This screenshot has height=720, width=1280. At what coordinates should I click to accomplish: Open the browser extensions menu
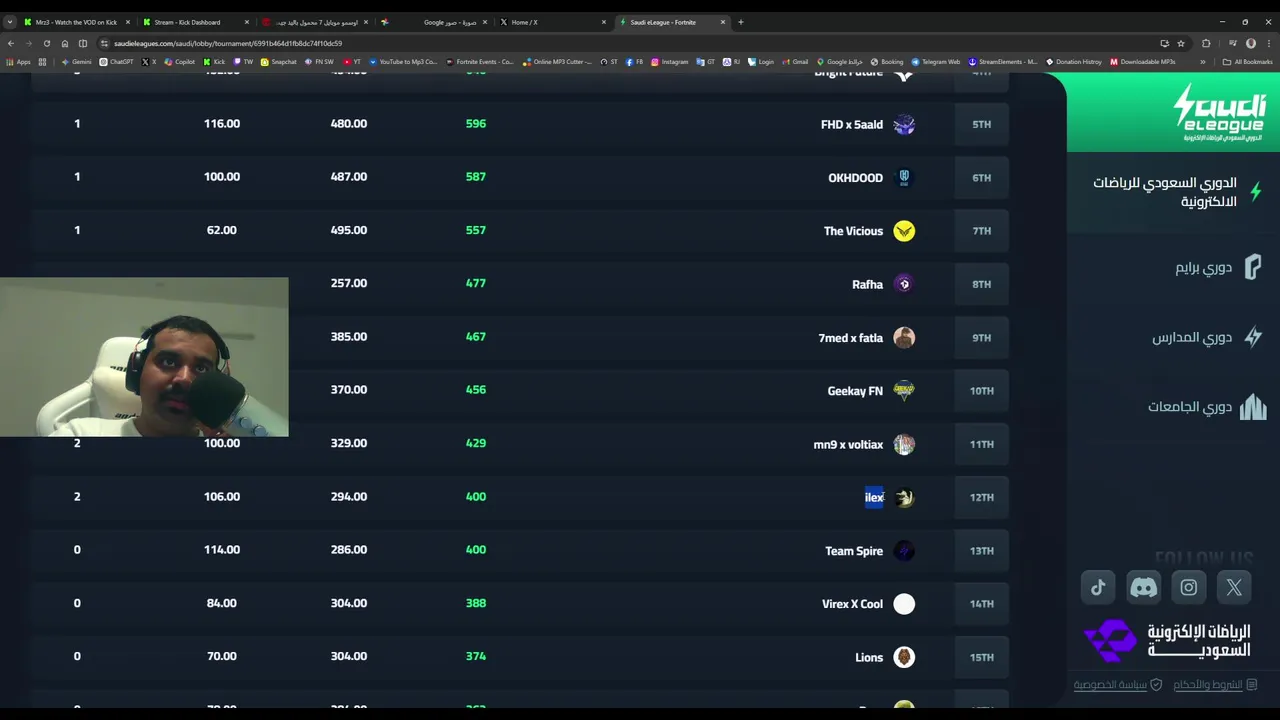click(x=1206, y=43)
